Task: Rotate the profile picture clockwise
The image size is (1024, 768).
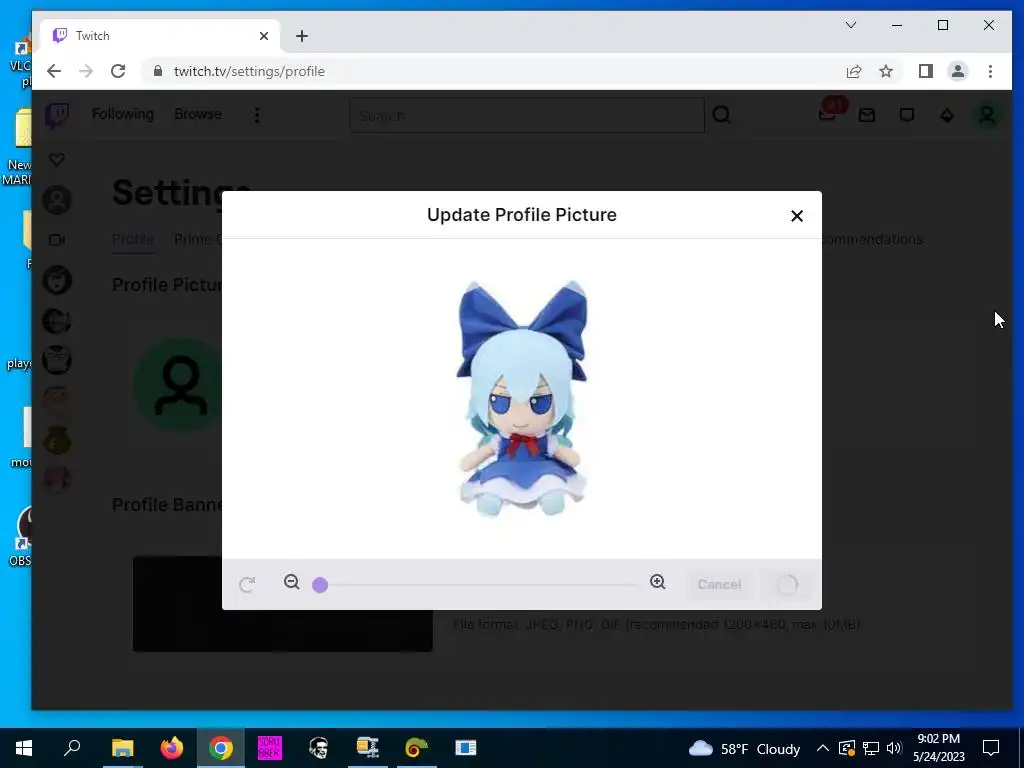Action: pos(247,584)
